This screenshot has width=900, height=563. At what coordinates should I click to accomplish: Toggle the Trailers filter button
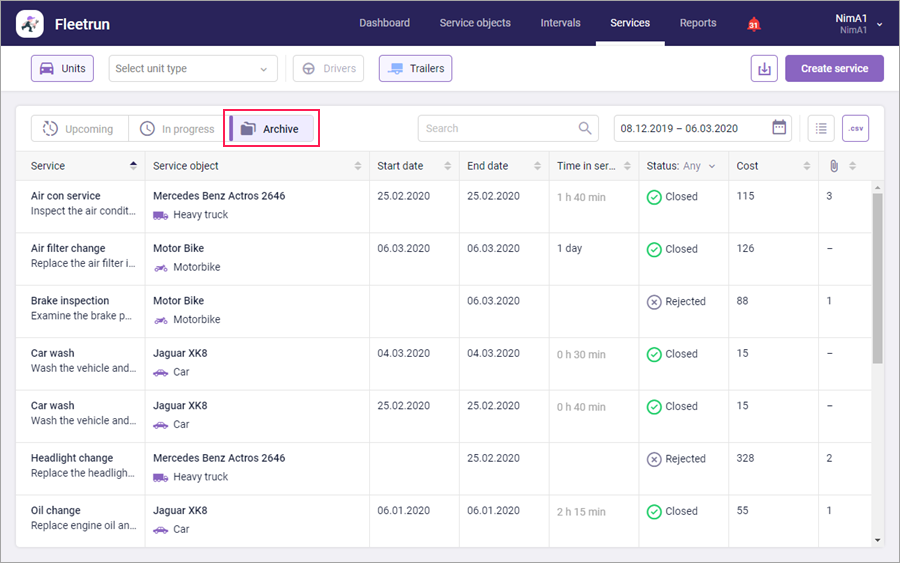click(415, 69)
